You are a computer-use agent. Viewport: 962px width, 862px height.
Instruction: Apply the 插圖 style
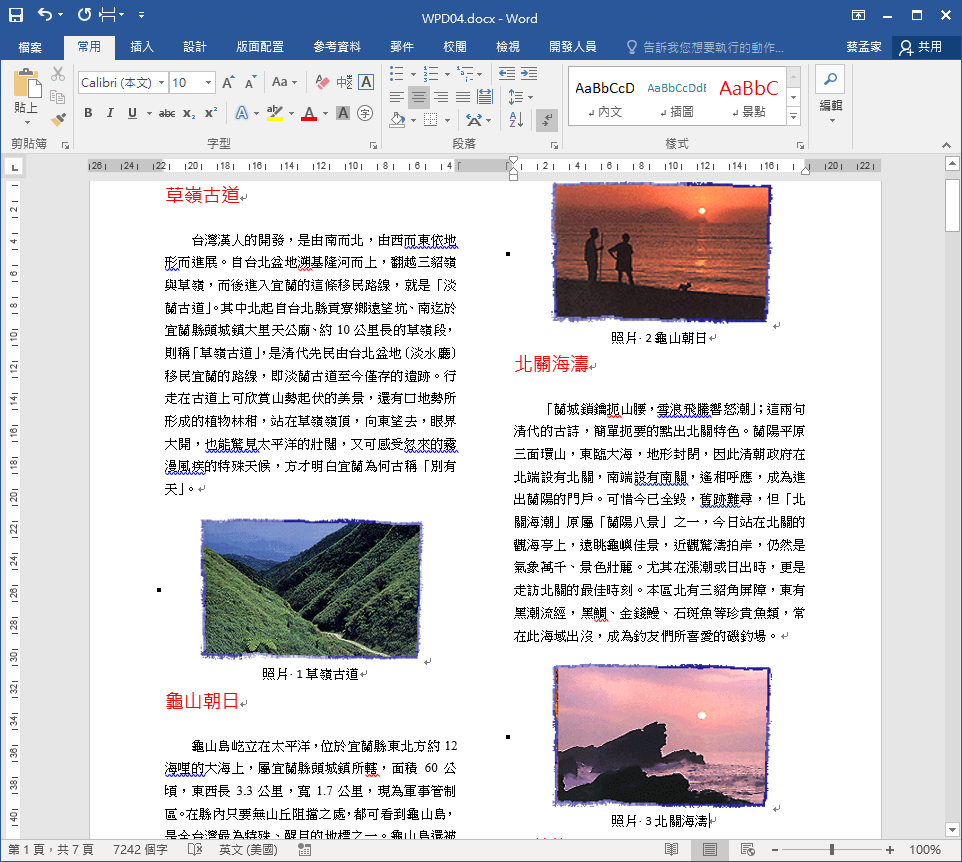pyautogui.click(x=677, y=97)
